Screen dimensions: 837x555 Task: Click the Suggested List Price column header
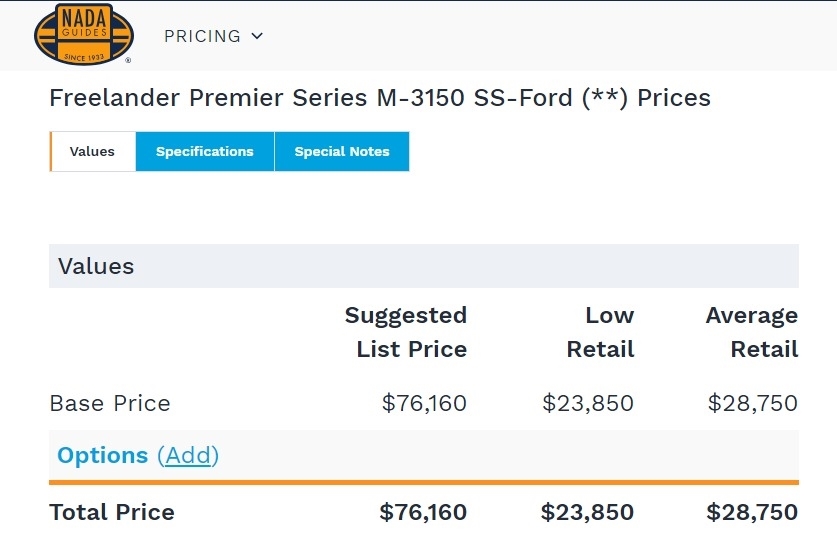pyautogui.click(x=406, y=332)
